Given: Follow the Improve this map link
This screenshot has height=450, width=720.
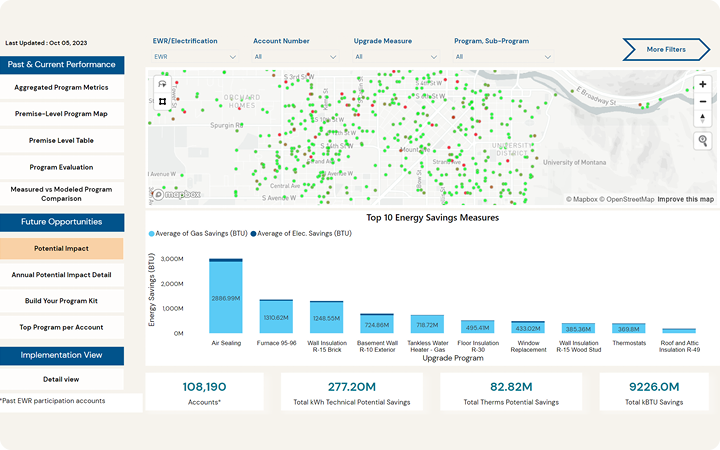Looking at the screenshot, I should pyautogui.click(x=685, y=199).
